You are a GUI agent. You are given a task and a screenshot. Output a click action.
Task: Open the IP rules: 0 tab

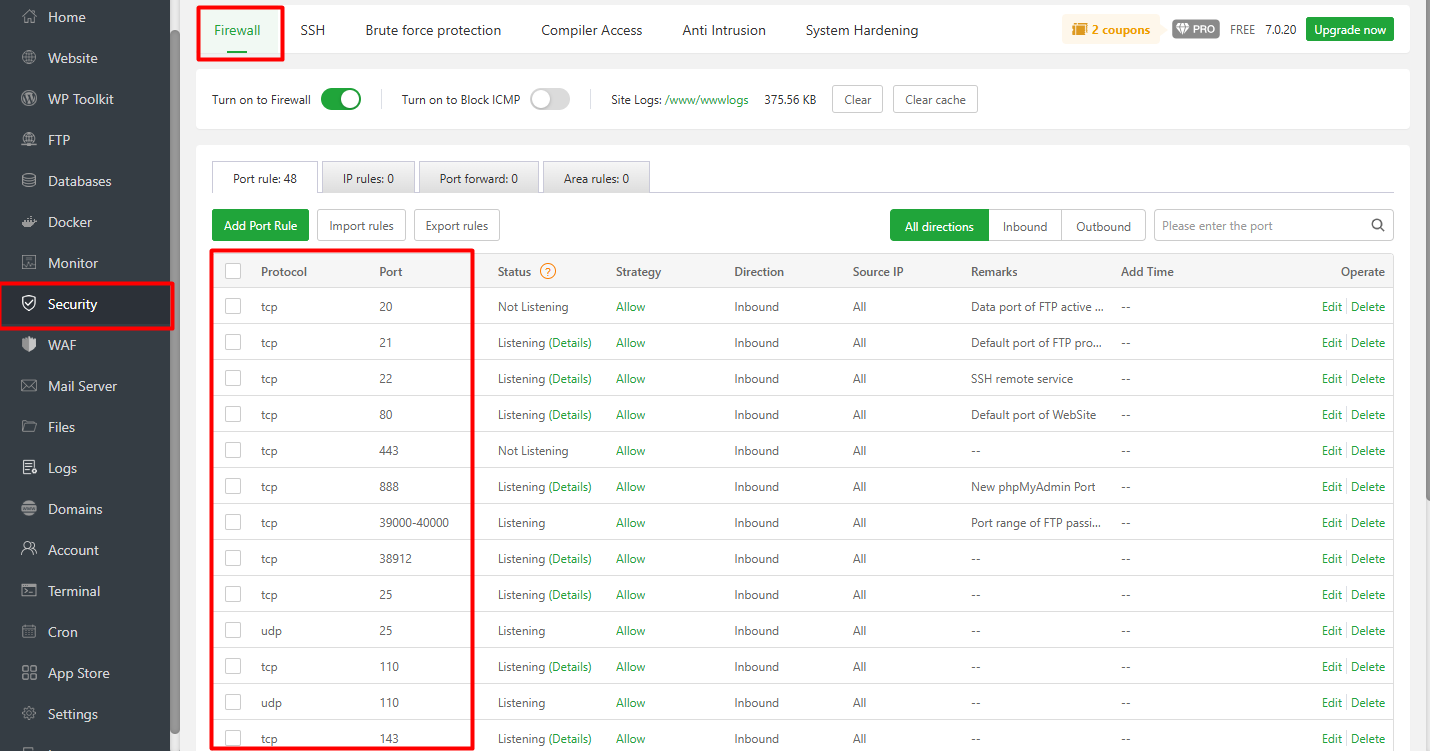(x=367, y=177)
